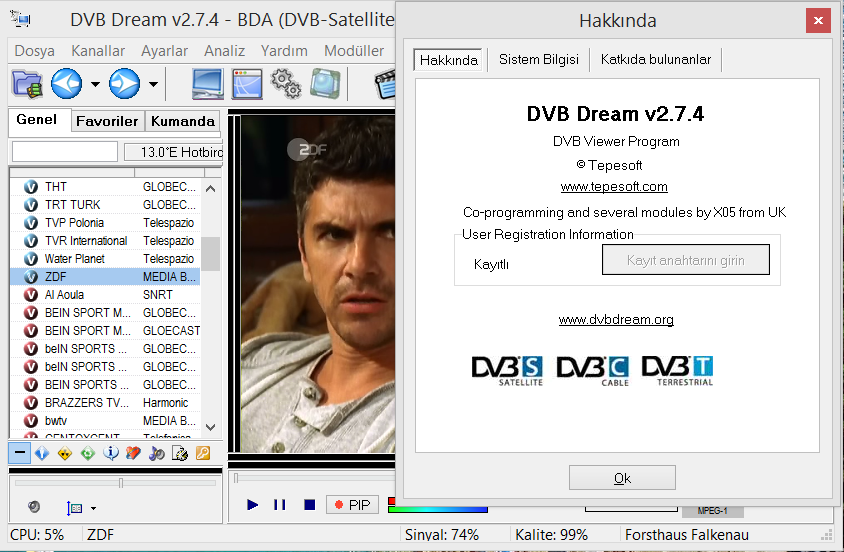
Task: Click the stop button
Action: (x=310, y=505)
